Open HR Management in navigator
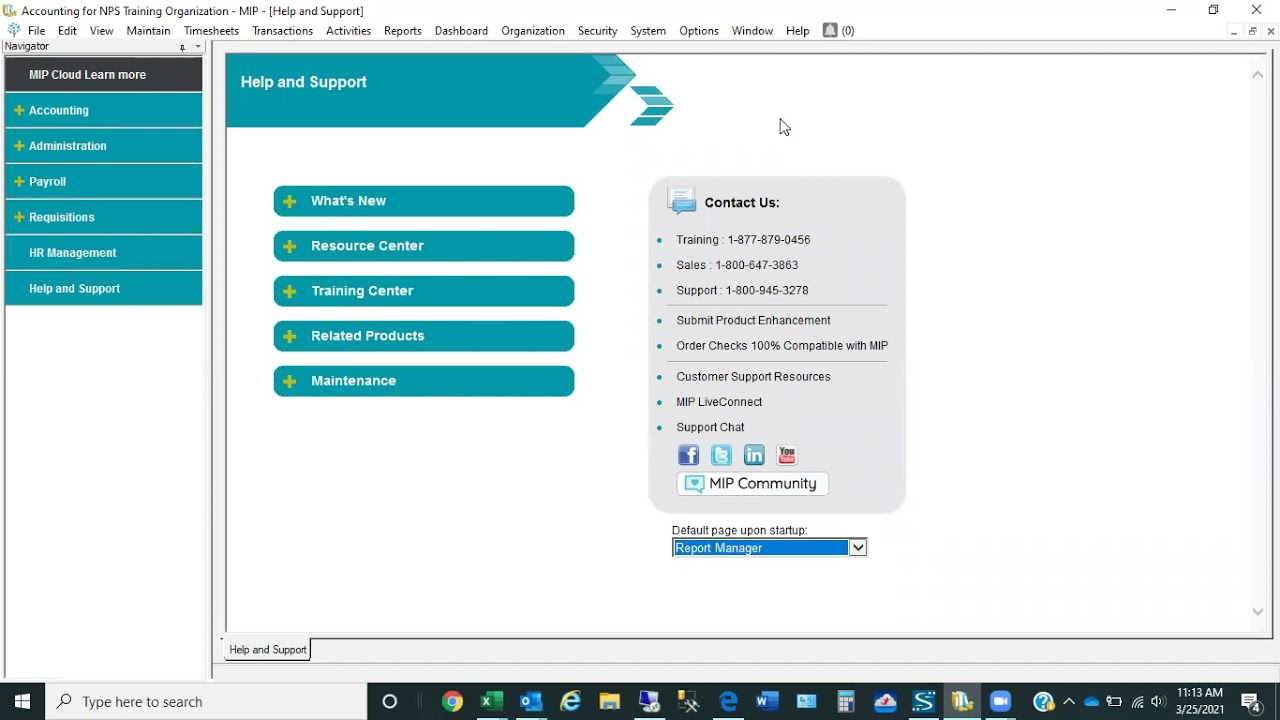Image resolution: width=1280 pixels, height=720 pixels. click(x=104, y=253)
